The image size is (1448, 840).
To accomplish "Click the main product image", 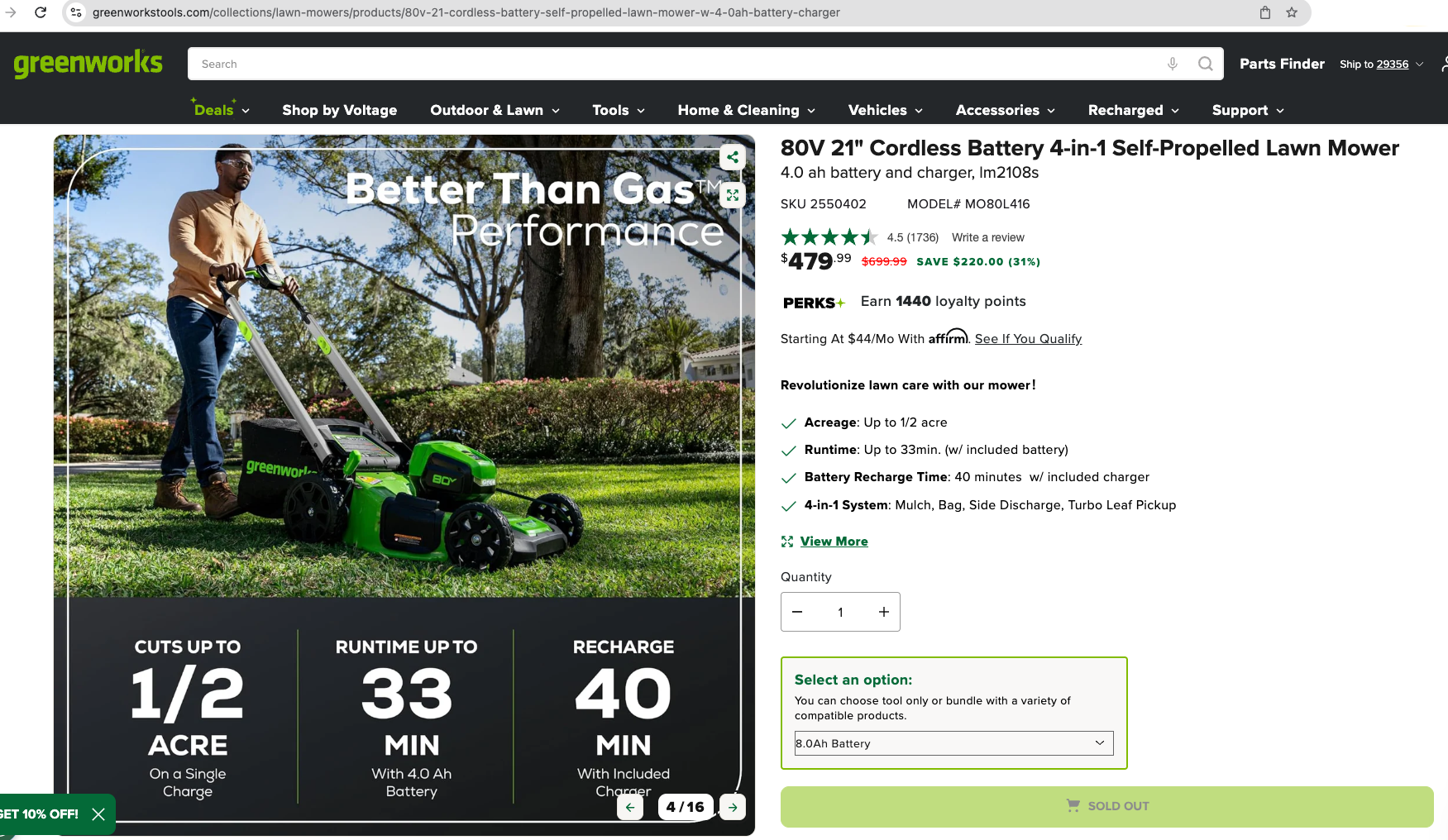I will pyautogui.click(x=404, y=484).
